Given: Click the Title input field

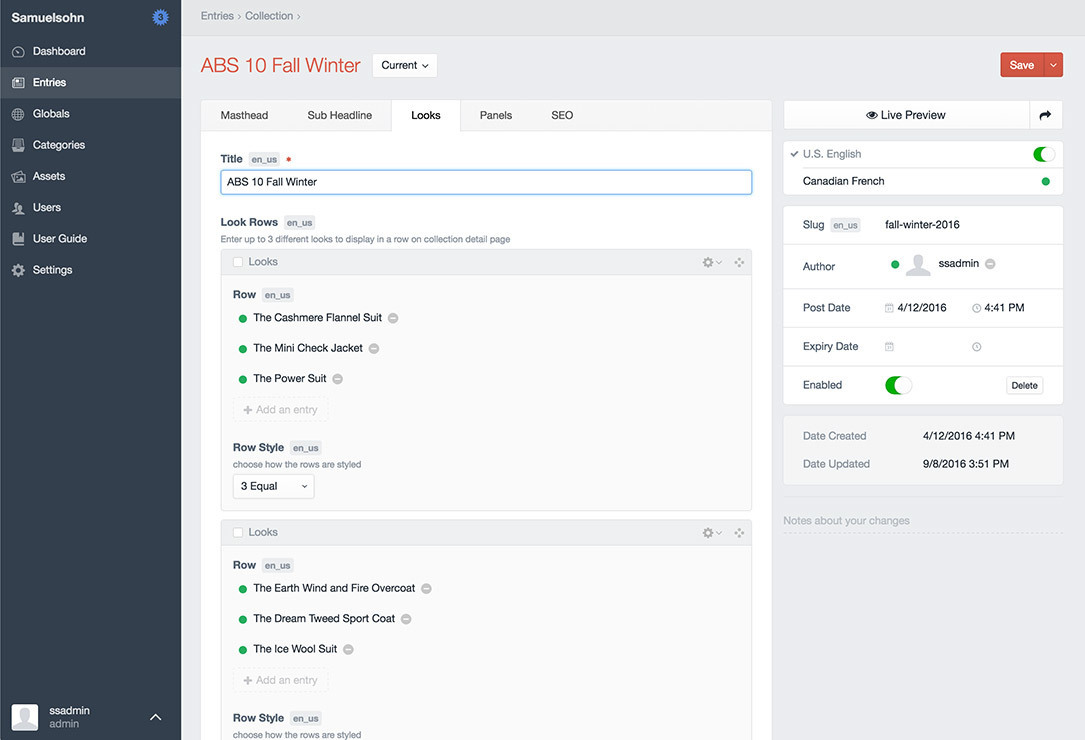Looking at the screenshot, I should click(486, 182).
